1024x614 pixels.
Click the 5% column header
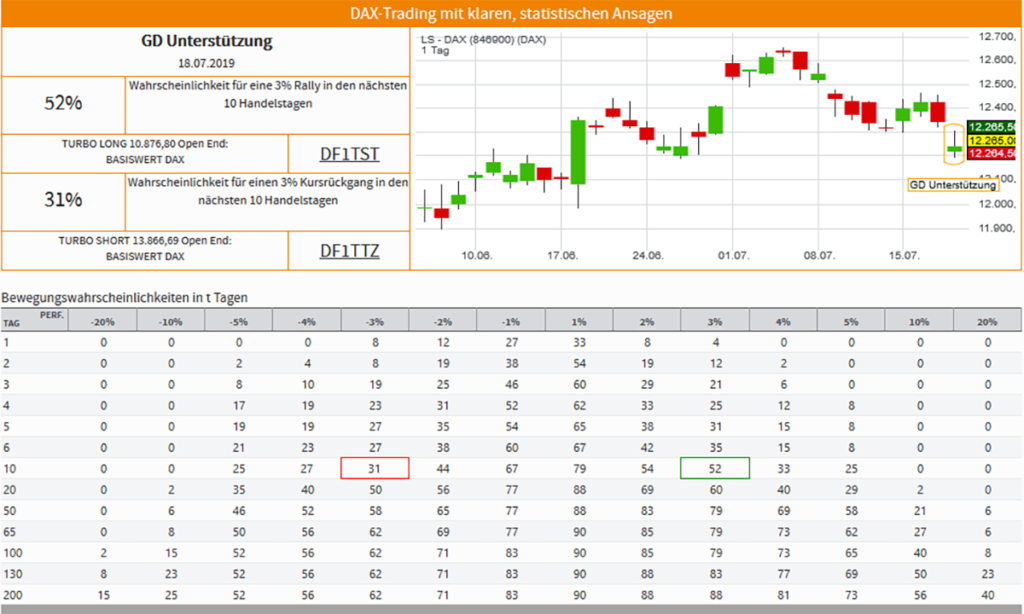click(x=851, y=321)
